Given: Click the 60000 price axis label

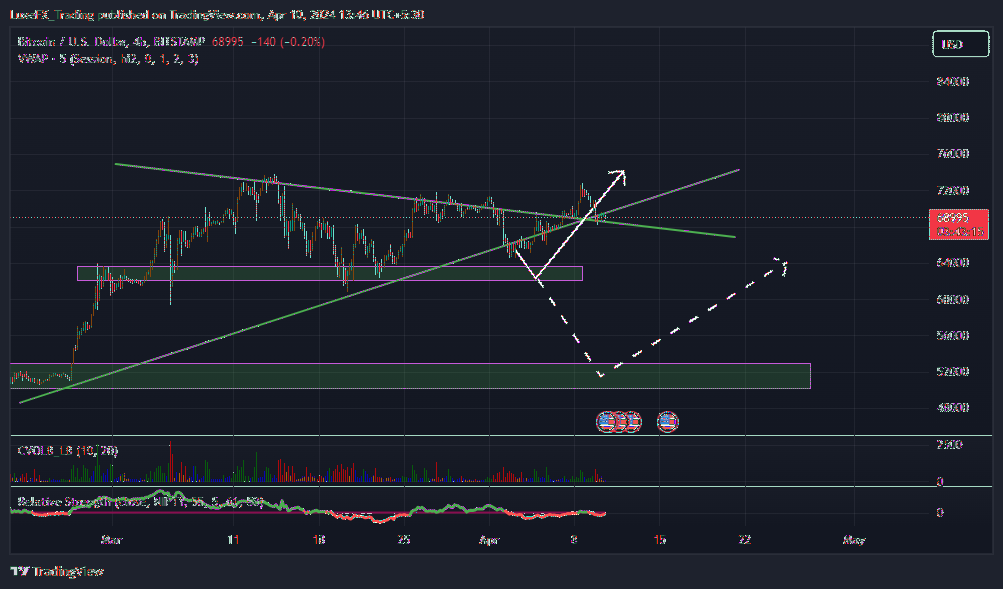Looking at the screenshot, I should 952,299.
